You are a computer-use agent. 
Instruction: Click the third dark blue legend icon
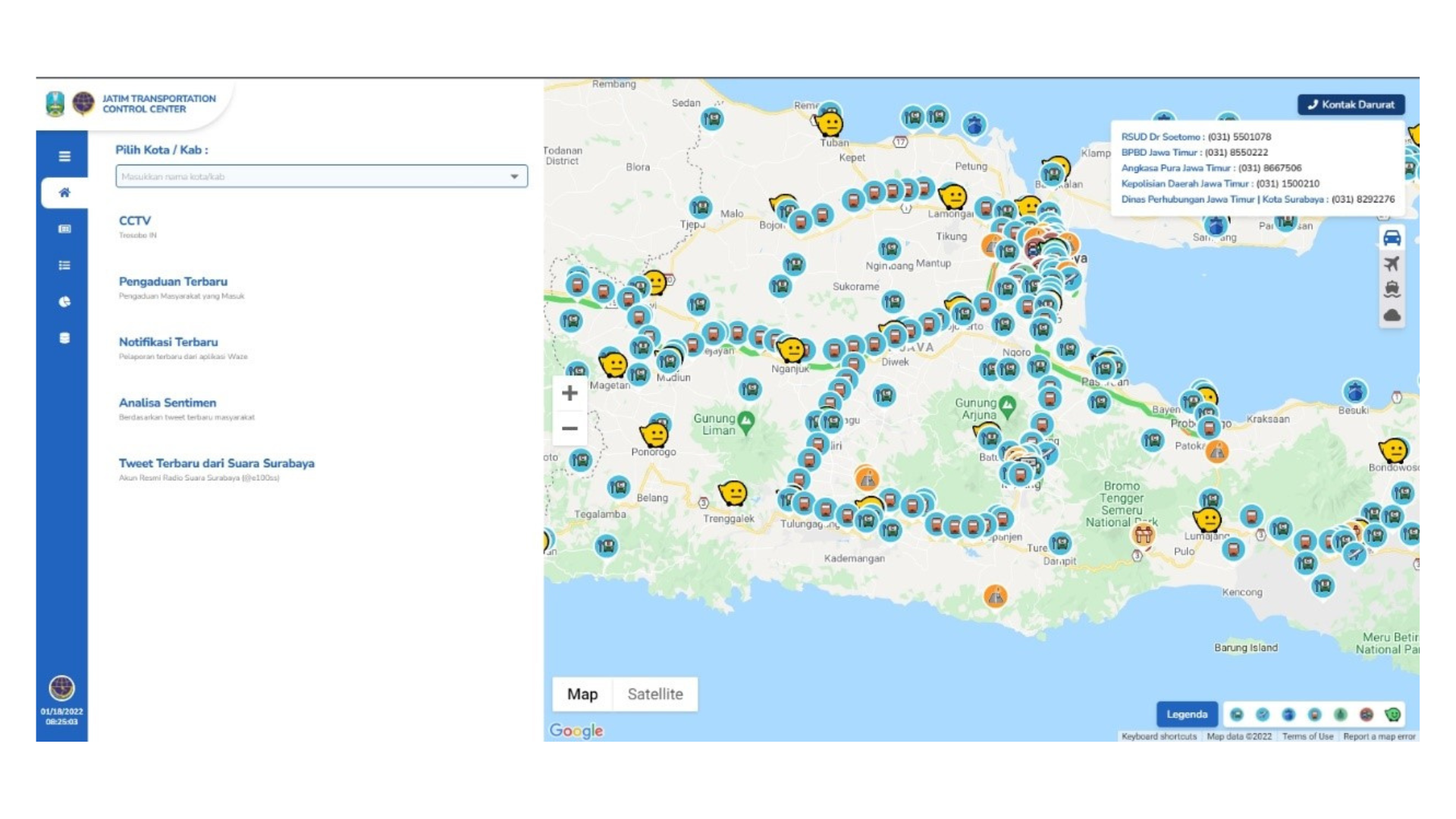[x=1288, y=714]
